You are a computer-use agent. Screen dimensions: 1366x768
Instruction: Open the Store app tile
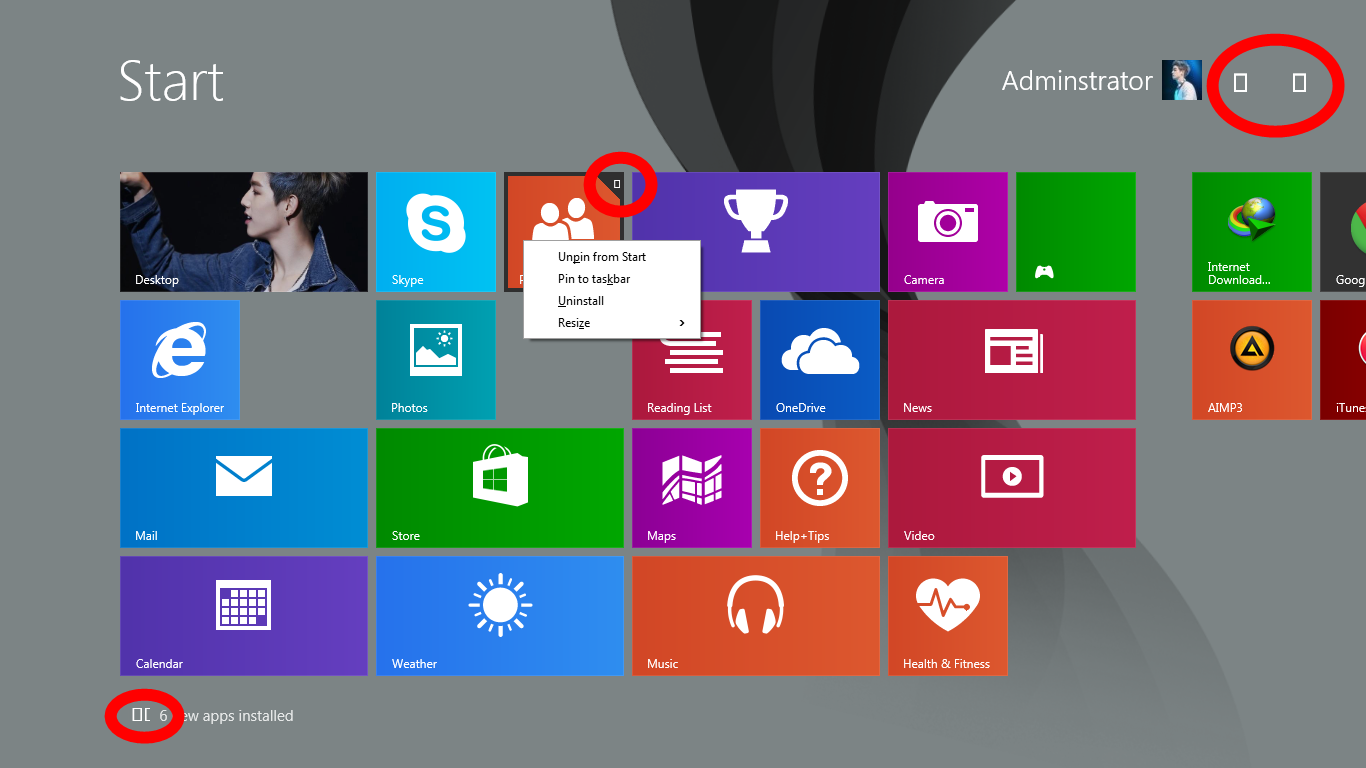[499, 487]
